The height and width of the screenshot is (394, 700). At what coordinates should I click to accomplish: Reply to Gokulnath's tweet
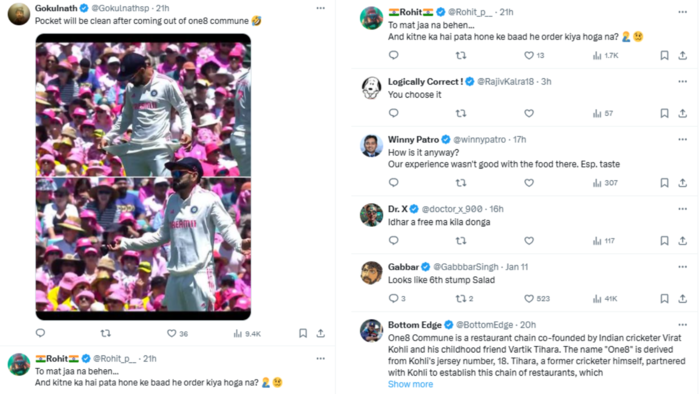point(40,333)
